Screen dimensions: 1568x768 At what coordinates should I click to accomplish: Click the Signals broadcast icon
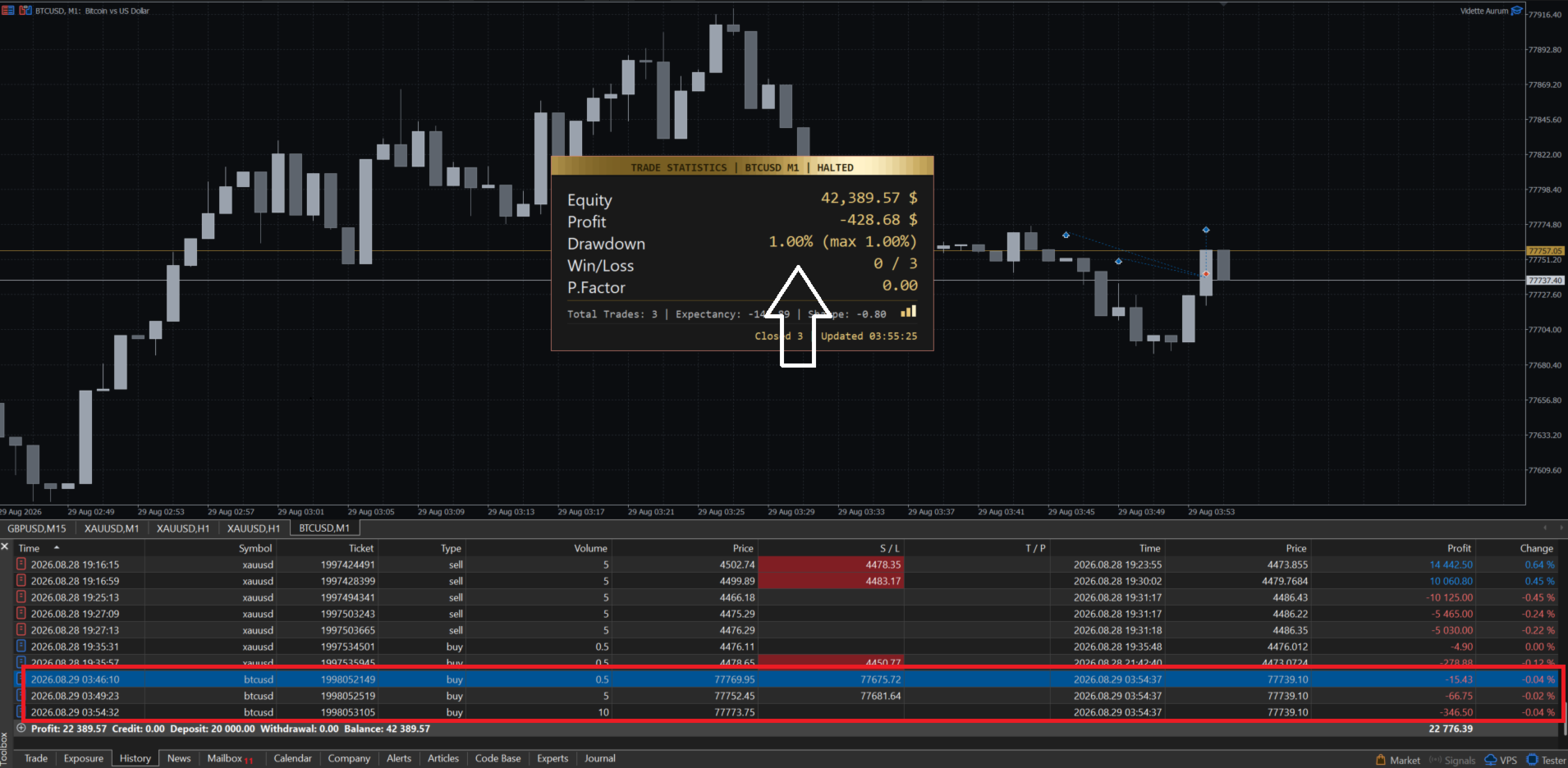point(1435,760)
